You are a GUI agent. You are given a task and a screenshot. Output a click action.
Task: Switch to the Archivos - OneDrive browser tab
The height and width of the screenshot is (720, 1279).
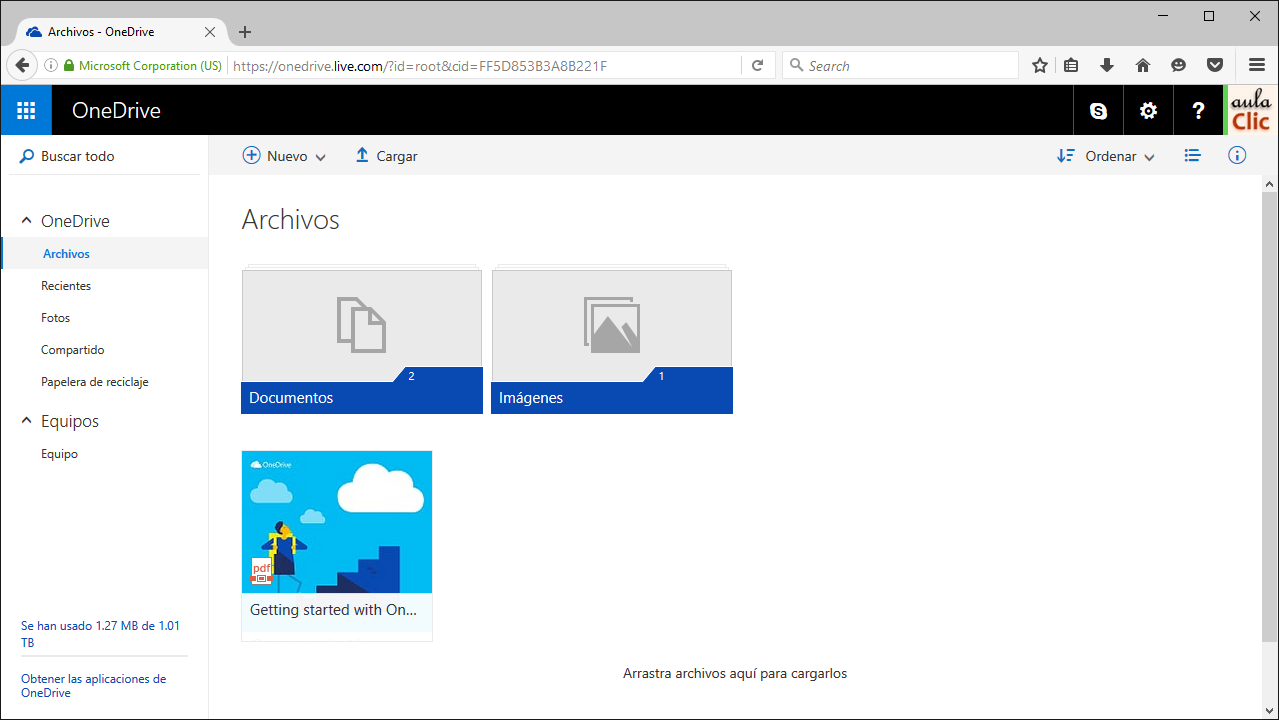[120, 32]
